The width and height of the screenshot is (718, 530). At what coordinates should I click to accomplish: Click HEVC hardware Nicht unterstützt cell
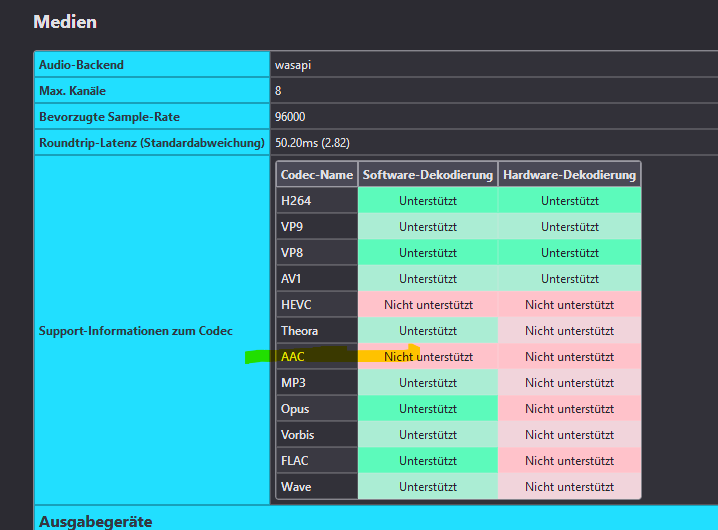(x=569, y=305)
